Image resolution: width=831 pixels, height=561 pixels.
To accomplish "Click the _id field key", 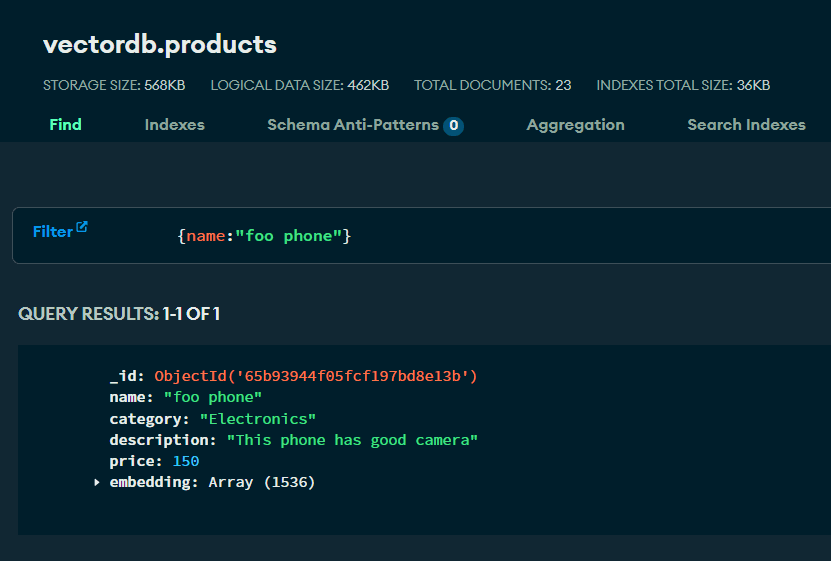I will coord(127,376).
